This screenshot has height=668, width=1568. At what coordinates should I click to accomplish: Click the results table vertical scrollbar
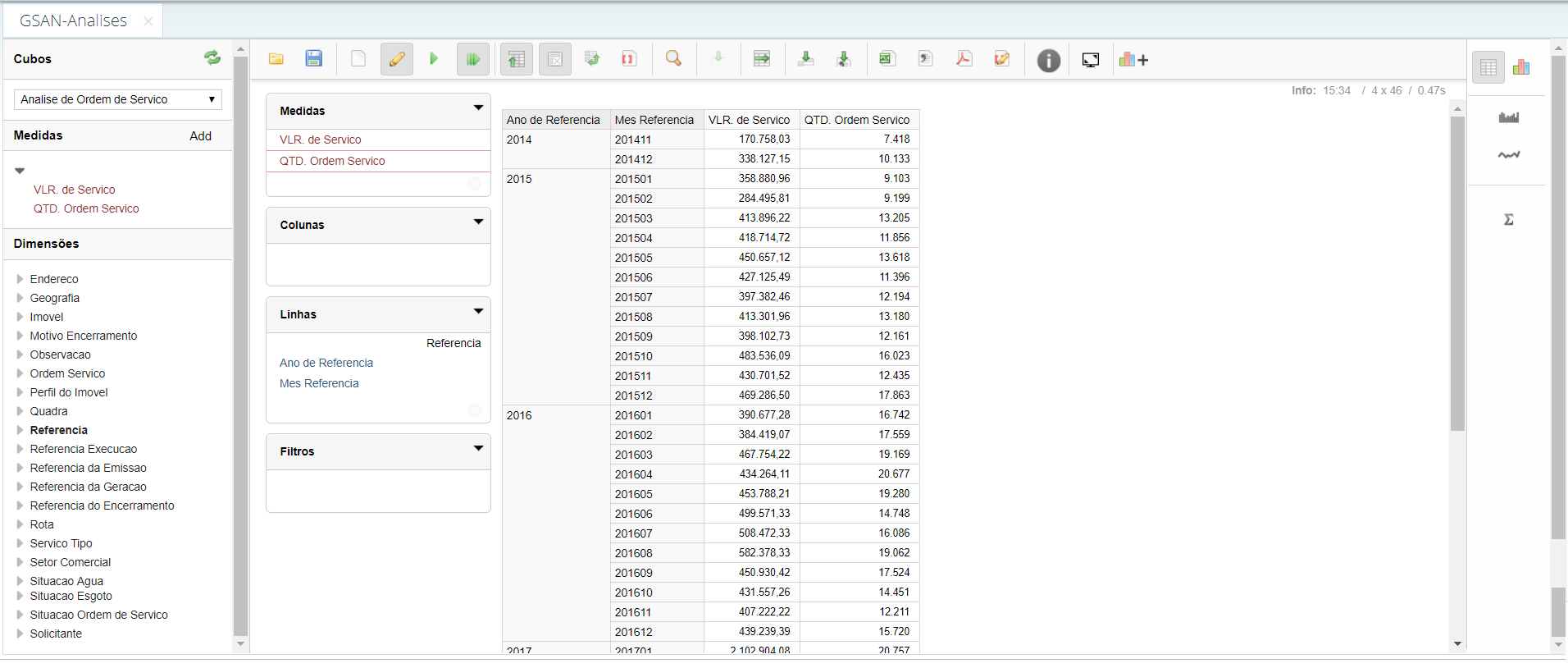(1457, 271)
